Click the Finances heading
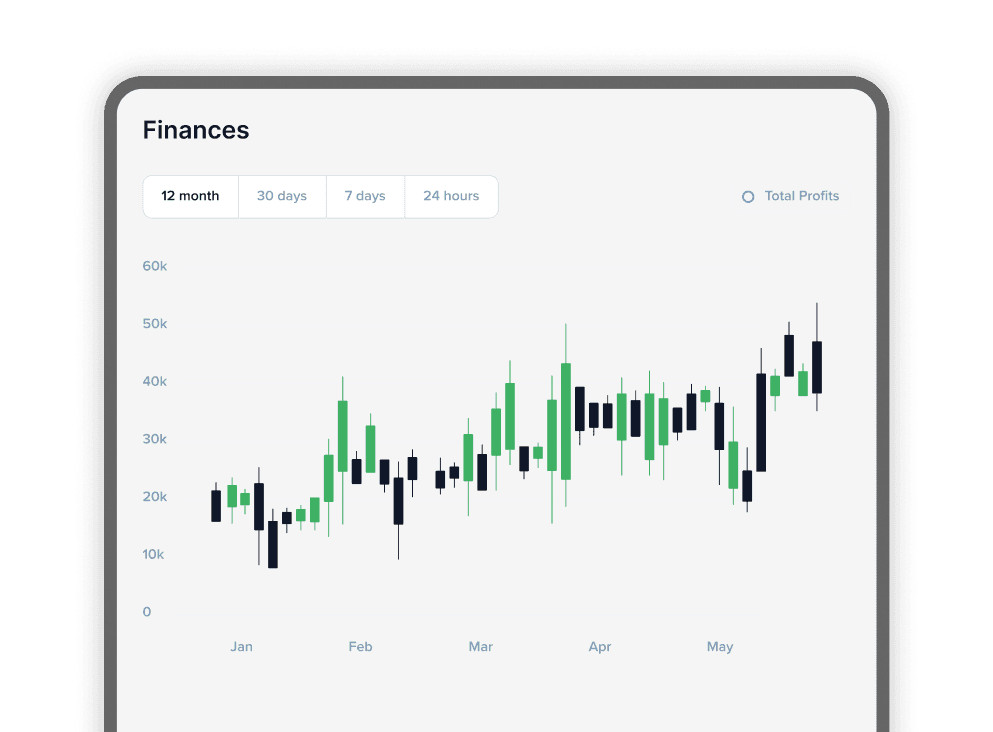Viewport: 993px width, 732px height. (x=196, y=130)
